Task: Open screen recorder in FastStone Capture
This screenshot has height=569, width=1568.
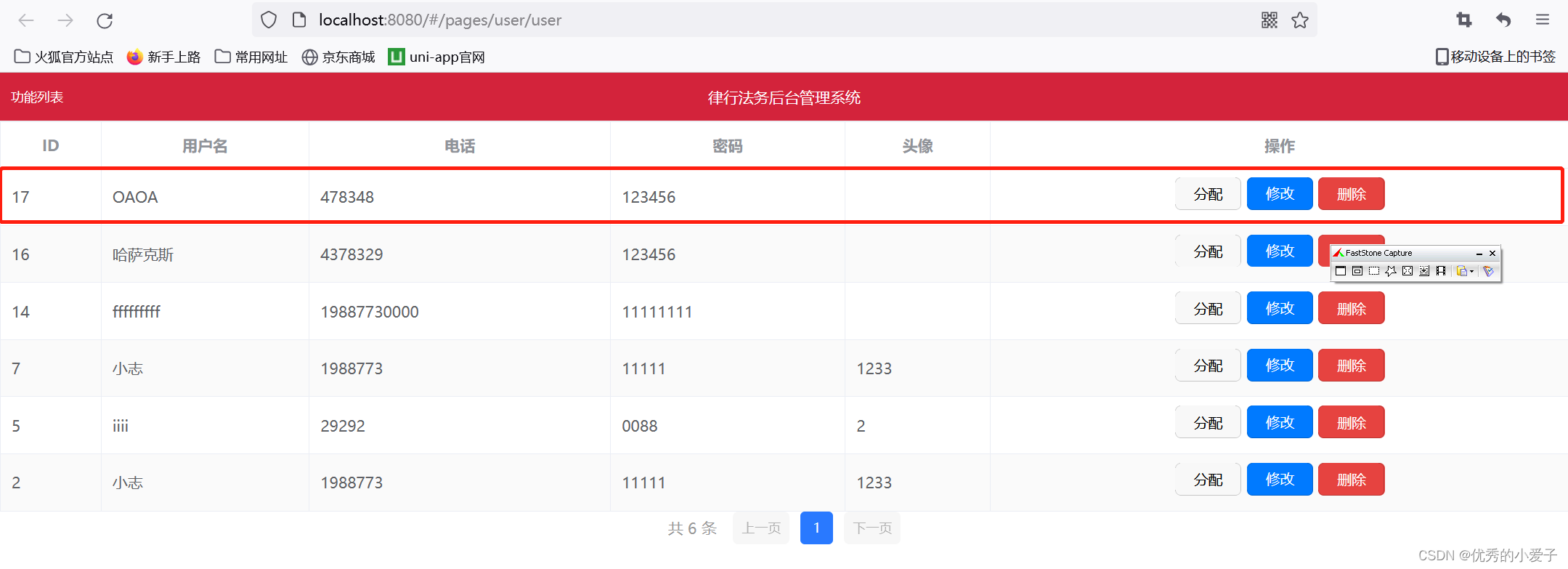Action: click(1441, 271)
